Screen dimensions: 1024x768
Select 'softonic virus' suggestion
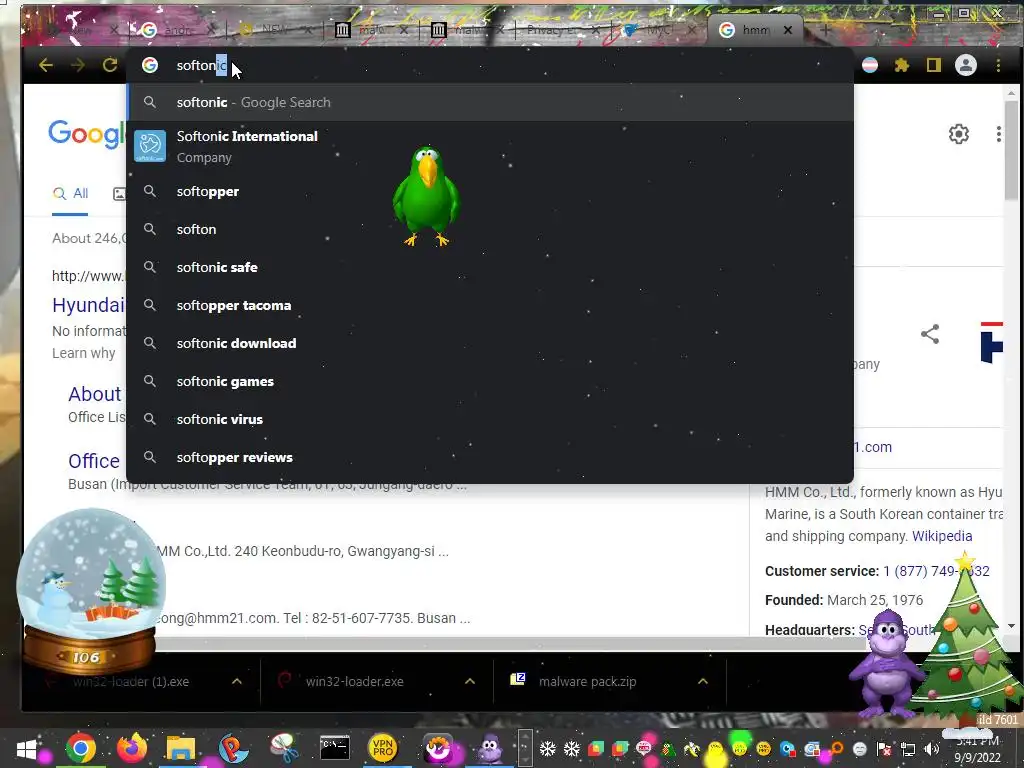click(x=490, y=419)
